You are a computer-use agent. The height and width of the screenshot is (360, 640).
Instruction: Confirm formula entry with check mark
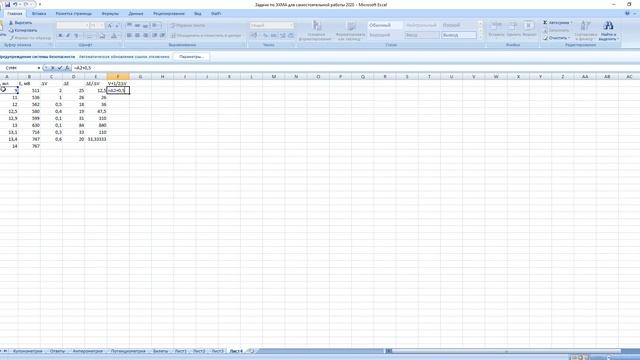(x=60, y=68)
